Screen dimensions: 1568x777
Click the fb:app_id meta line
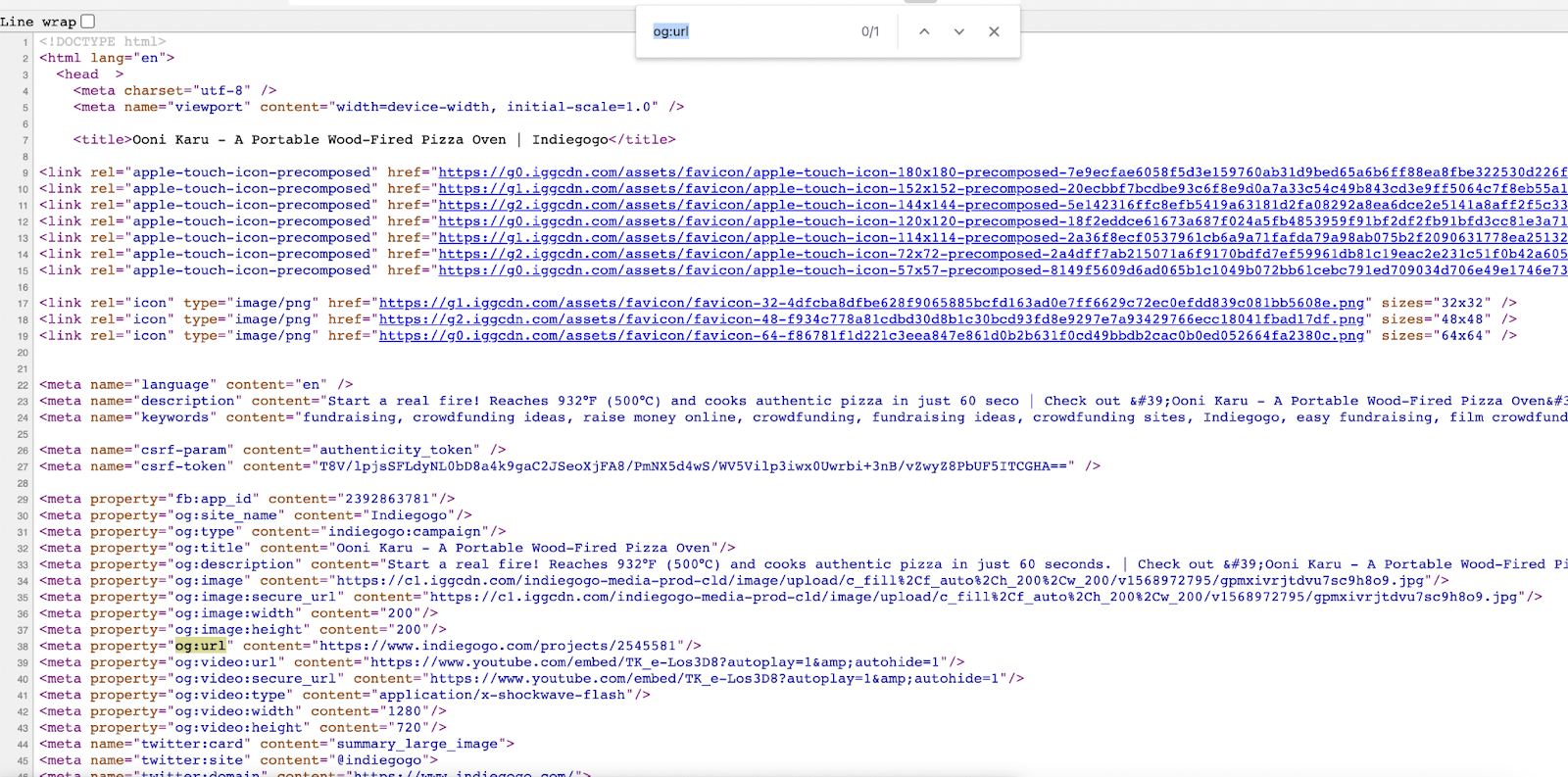tap(247, 499)
